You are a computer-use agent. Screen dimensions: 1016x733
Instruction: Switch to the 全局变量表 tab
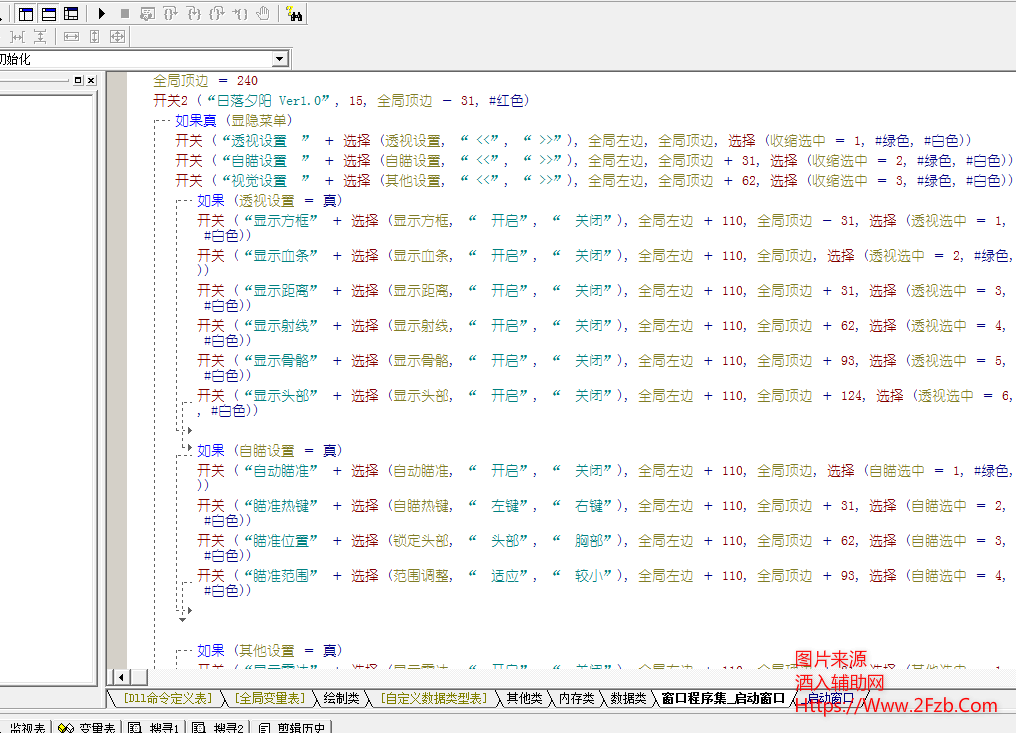click(270, 698)
